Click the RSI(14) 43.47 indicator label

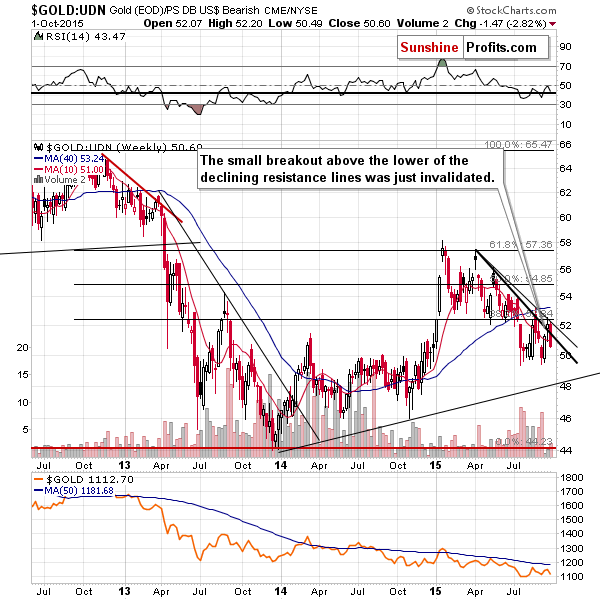point(85,37)
